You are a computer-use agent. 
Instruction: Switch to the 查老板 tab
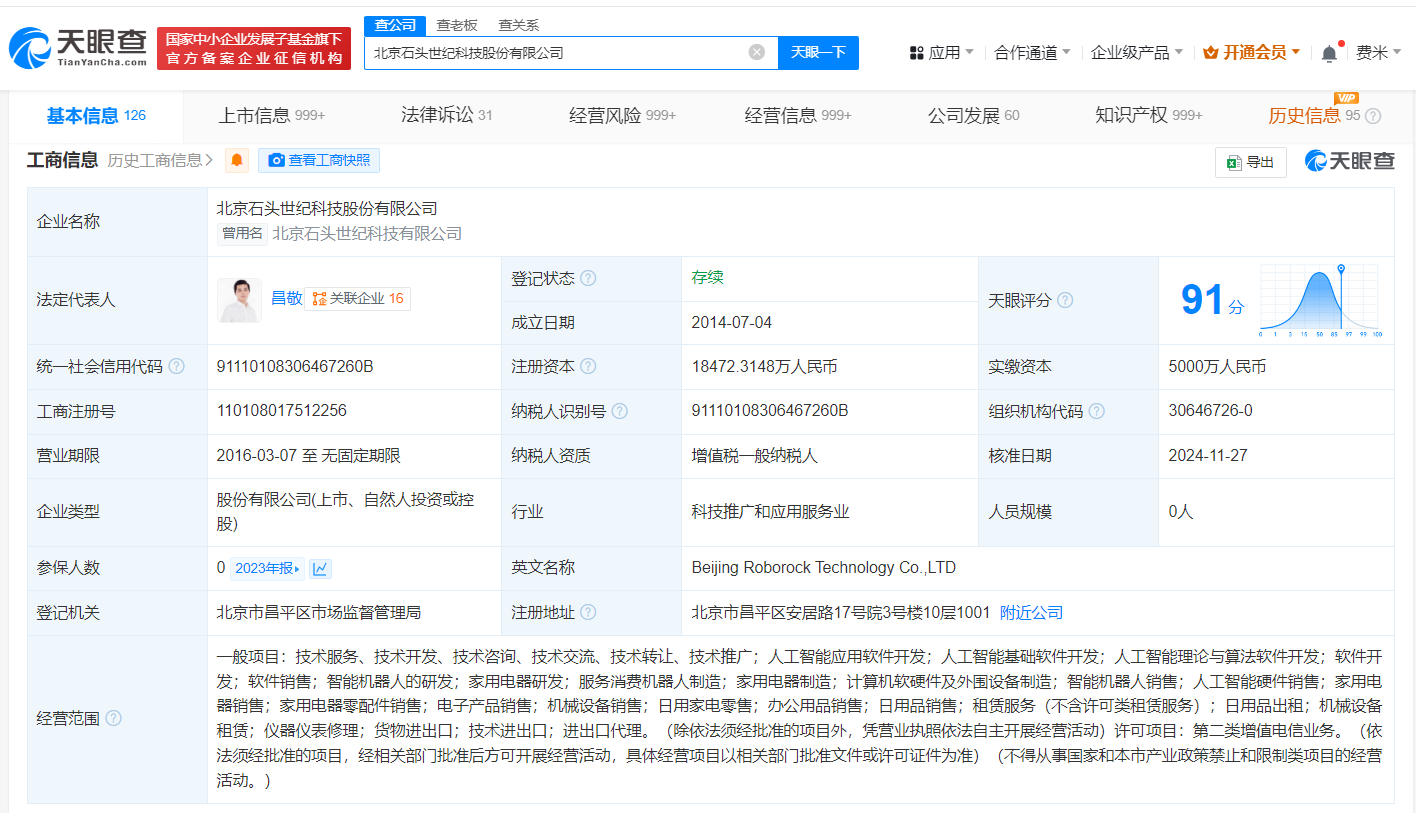pyautogui.click(x=456, y=24)
